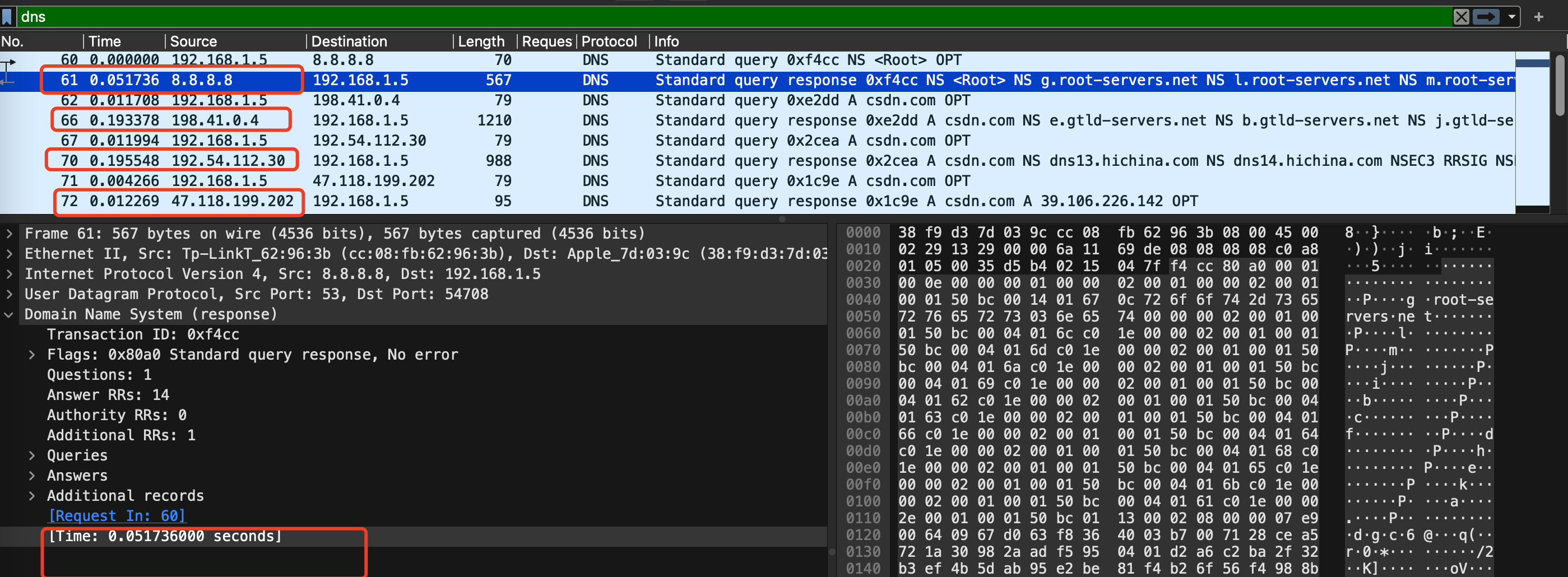Image resolution: width=1568 pixels, height=577 pixels.
Task: Click Info cell with 39.106.226.142 answer
Action: pyautogui.click(x=926, y=201)
